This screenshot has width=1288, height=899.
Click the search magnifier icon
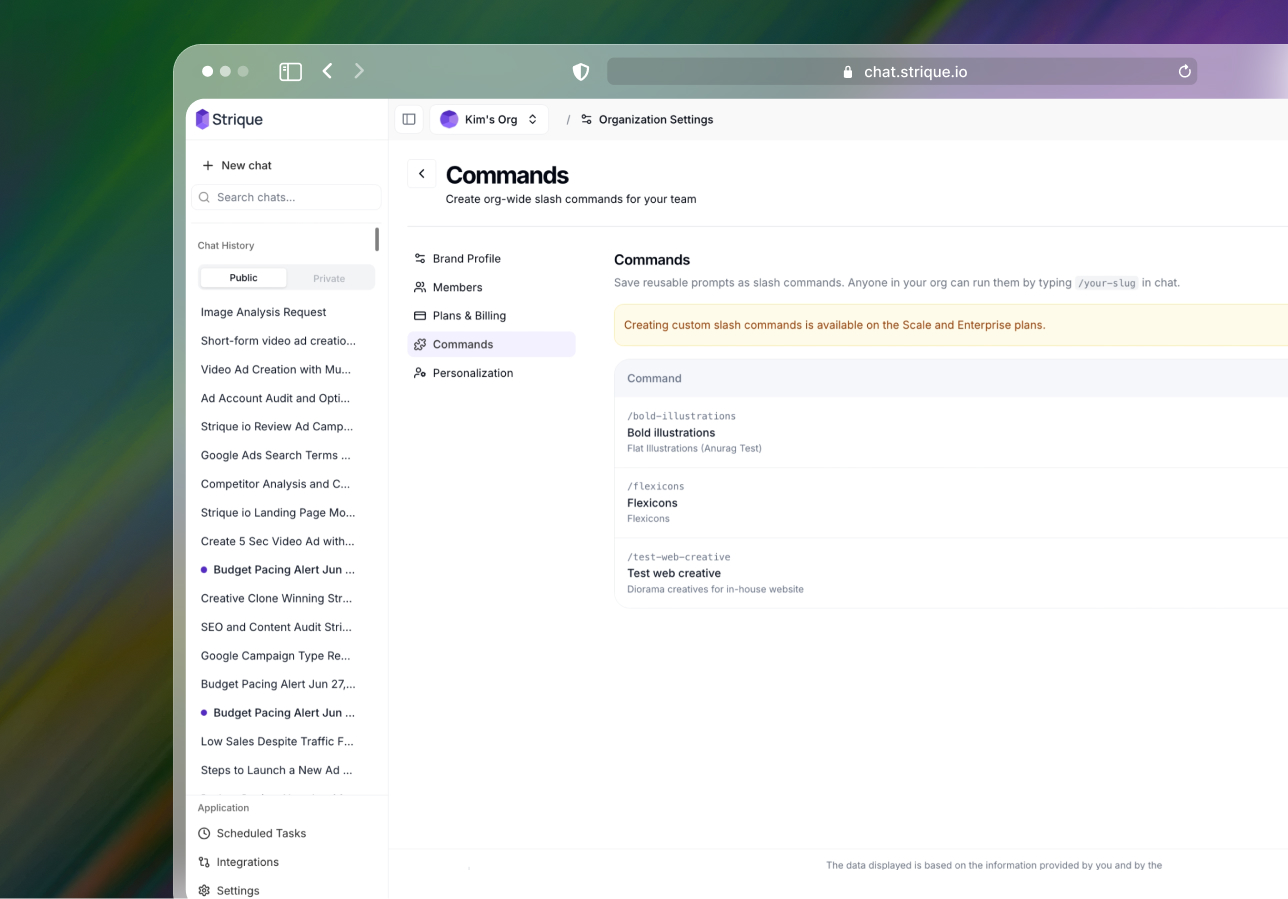click(x=205, y=197)
